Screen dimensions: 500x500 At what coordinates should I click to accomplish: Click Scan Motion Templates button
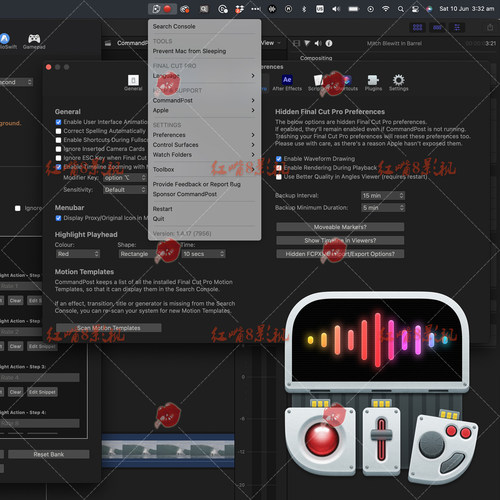pos(109,328)
